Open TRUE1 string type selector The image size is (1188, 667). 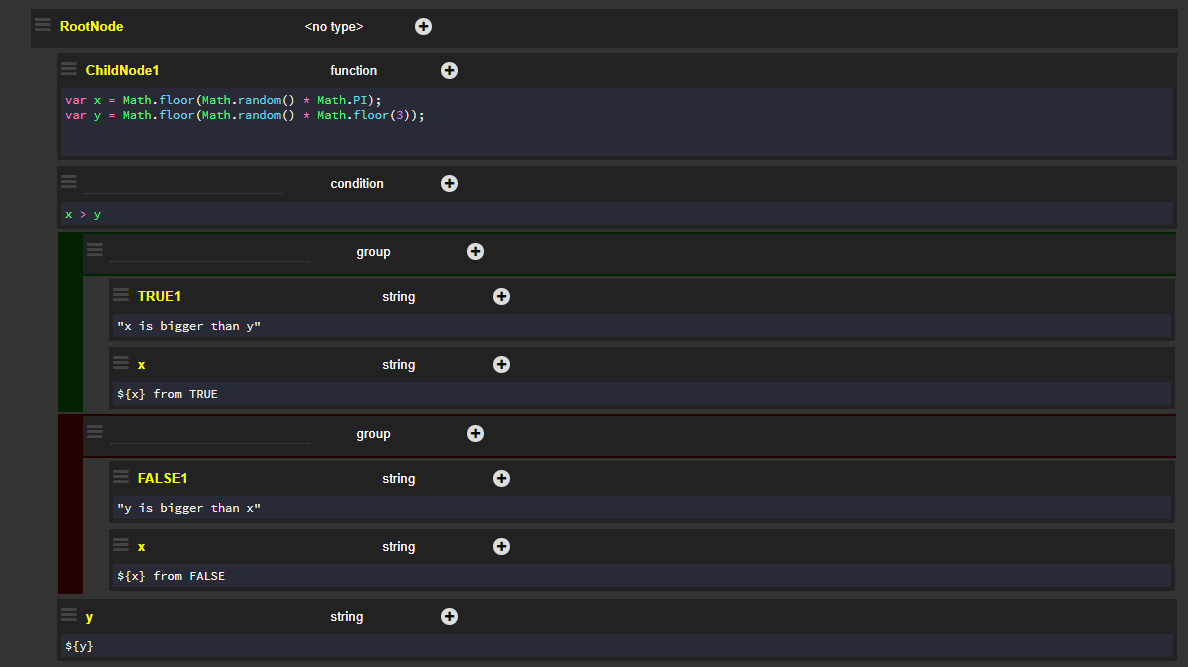coord(399,296)
